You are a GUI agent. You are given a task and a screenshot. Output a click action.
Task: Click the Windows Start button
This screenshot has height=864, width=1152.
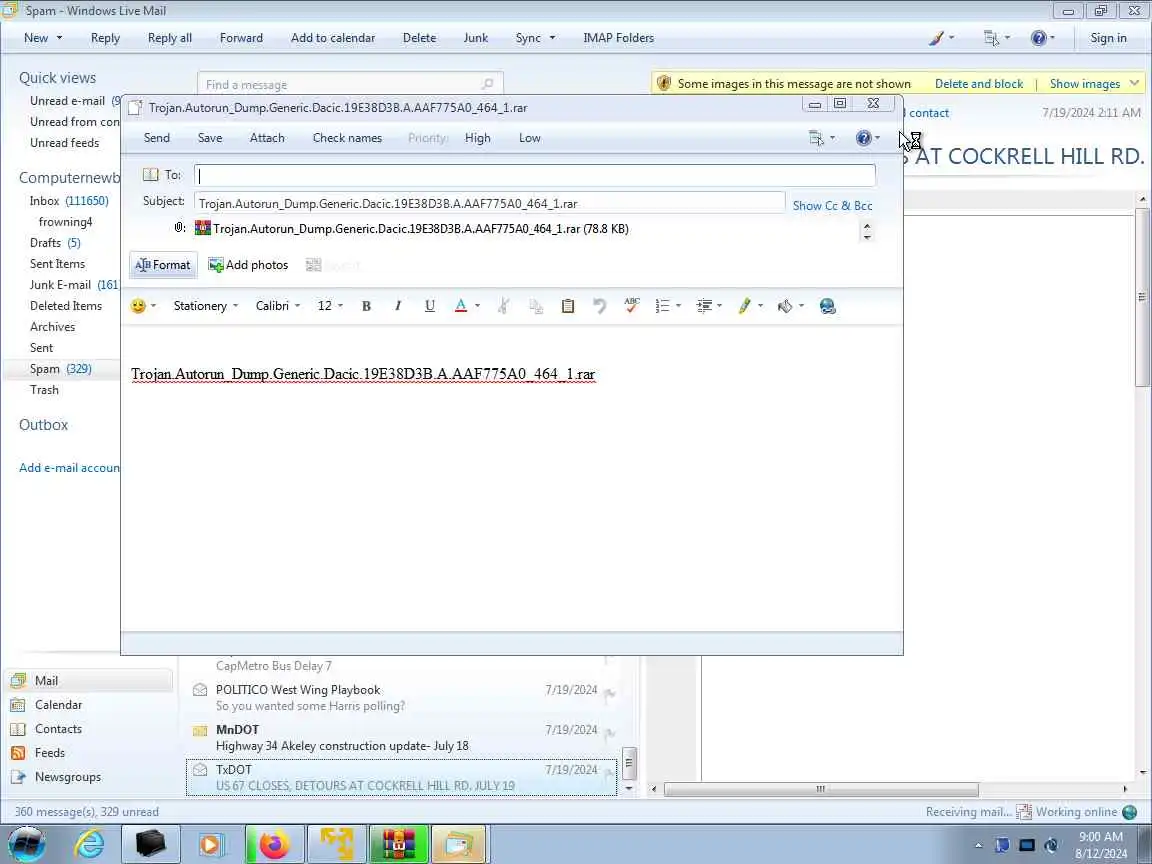(27, 844)
